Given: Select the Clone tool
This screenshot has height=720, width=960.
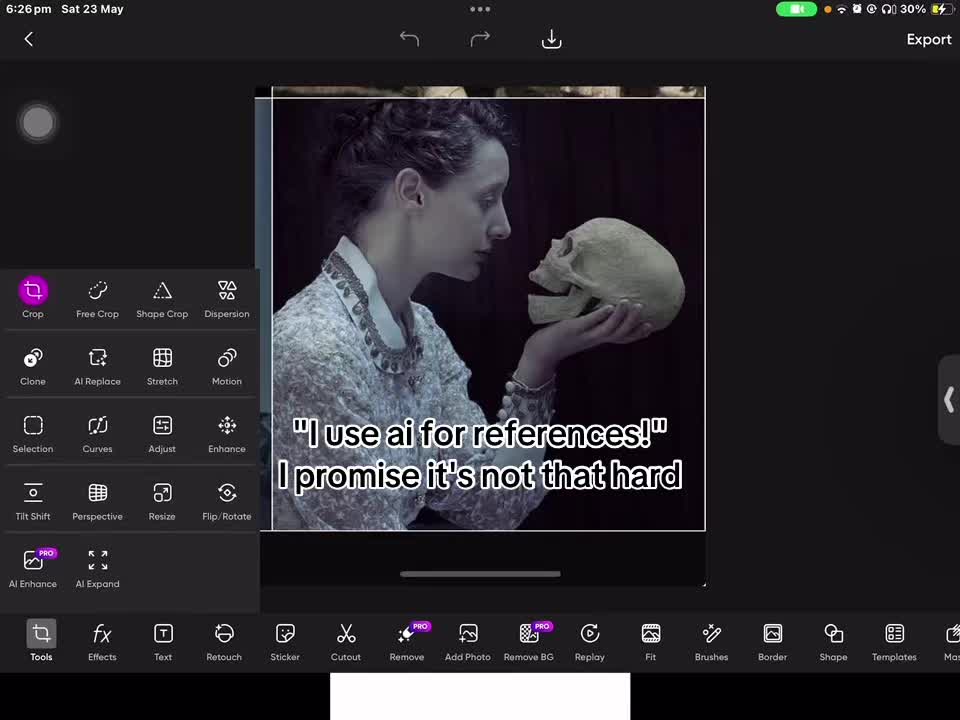Looking at the screenshot, I should click(33, 367).
